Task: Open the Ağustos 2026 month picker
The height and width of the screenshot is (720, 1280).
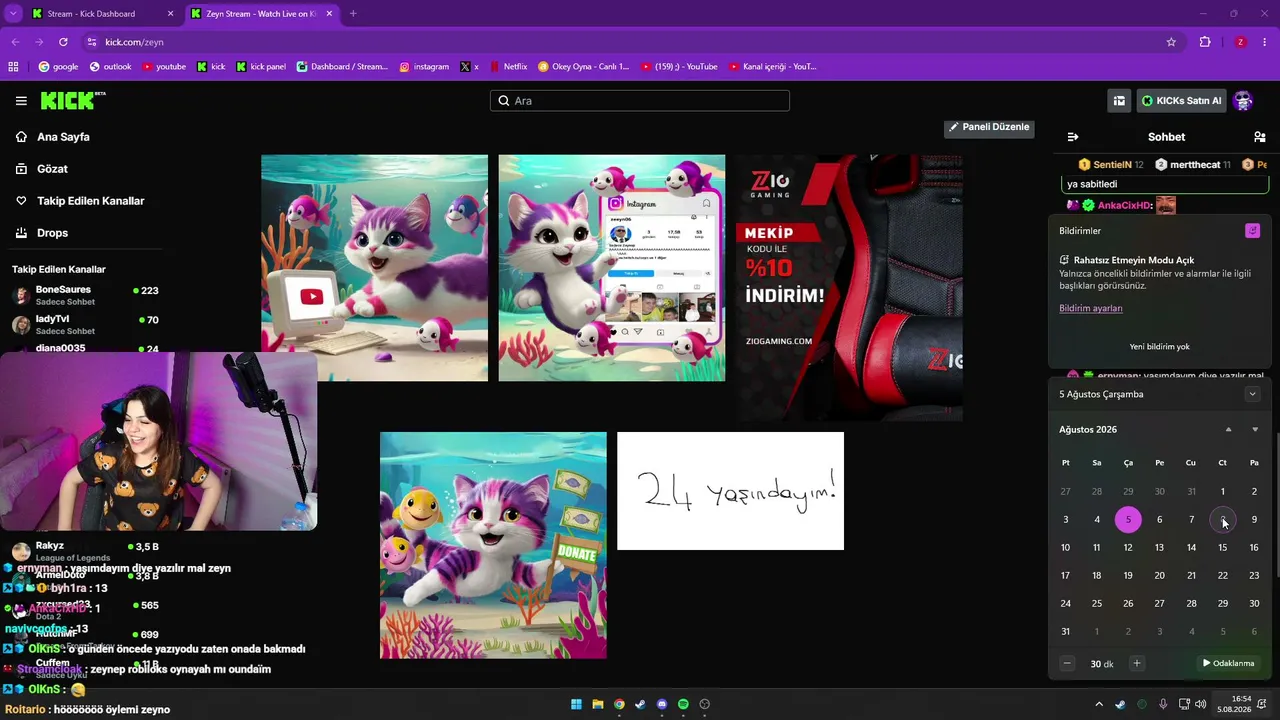Action: pyautogui.click(x=1088, y=429)
